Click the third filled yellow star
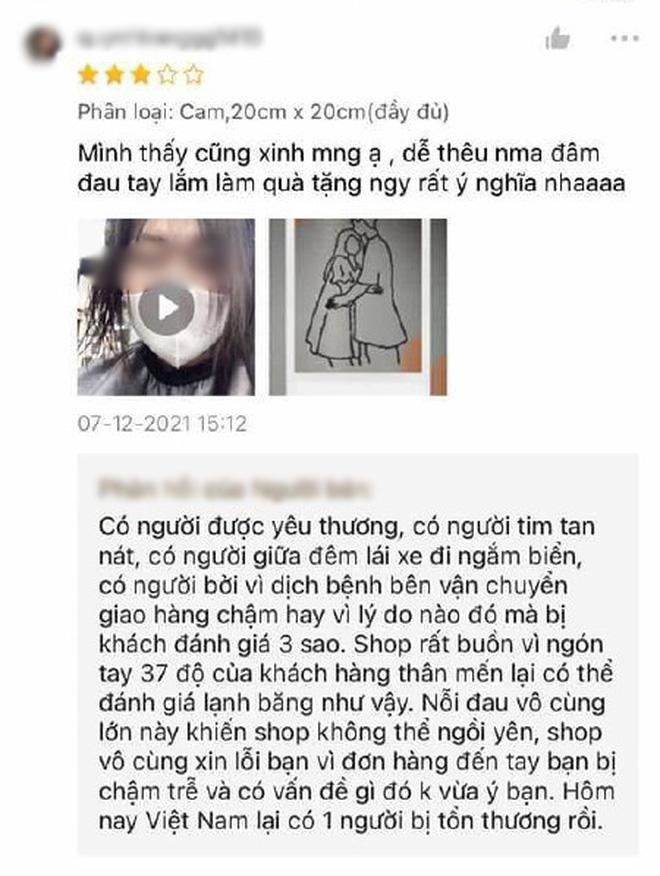Image resolution: width=660 pixels, height=876 pixels. click(140, 74)
